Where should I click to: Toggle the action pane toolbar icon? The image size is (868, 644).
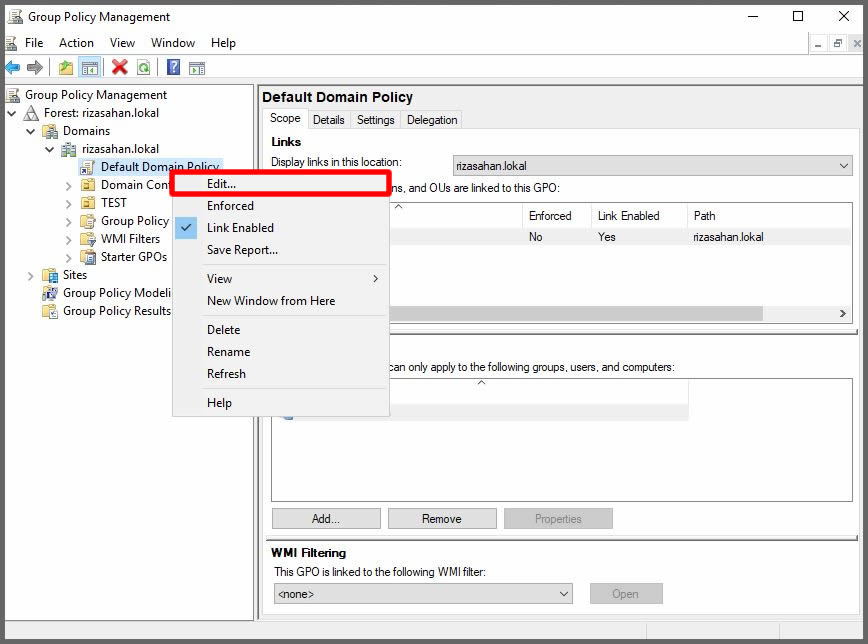click(197, 68)
